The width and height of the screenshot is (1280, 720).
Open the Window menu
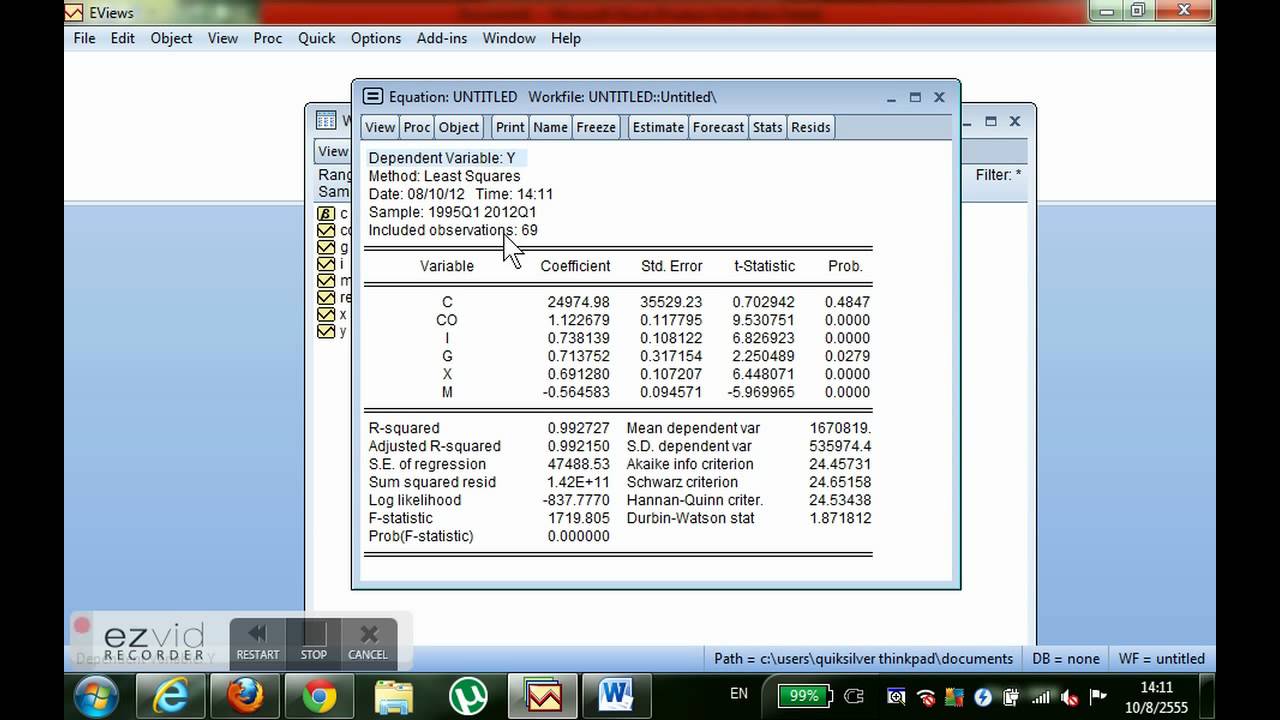click(x=509, y=38)
